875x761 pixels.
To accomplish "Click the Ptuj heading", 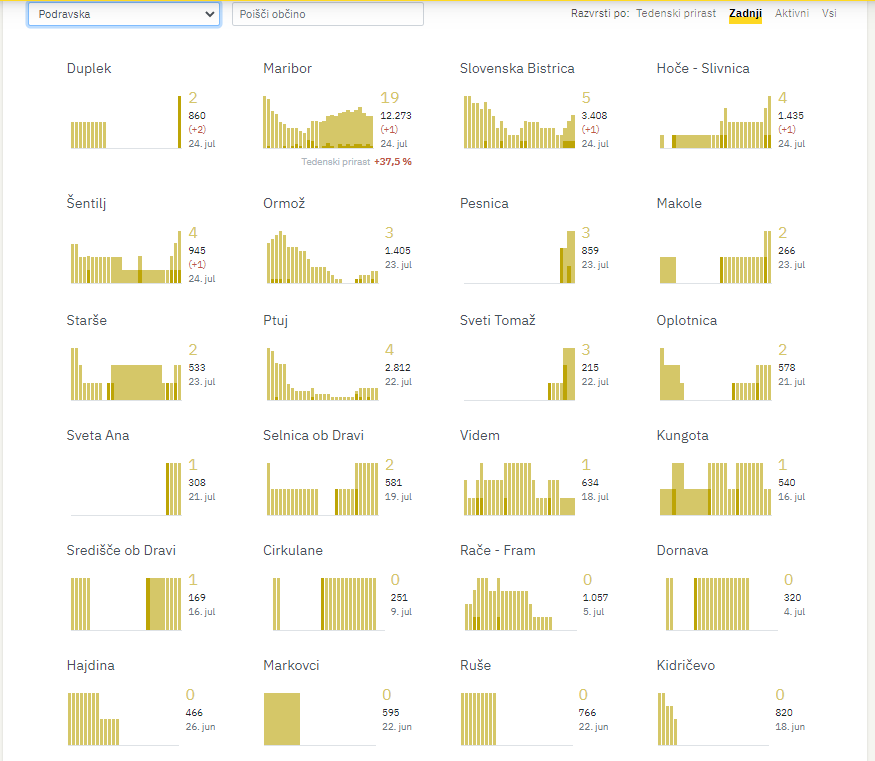I will click(x=276, y=321).
